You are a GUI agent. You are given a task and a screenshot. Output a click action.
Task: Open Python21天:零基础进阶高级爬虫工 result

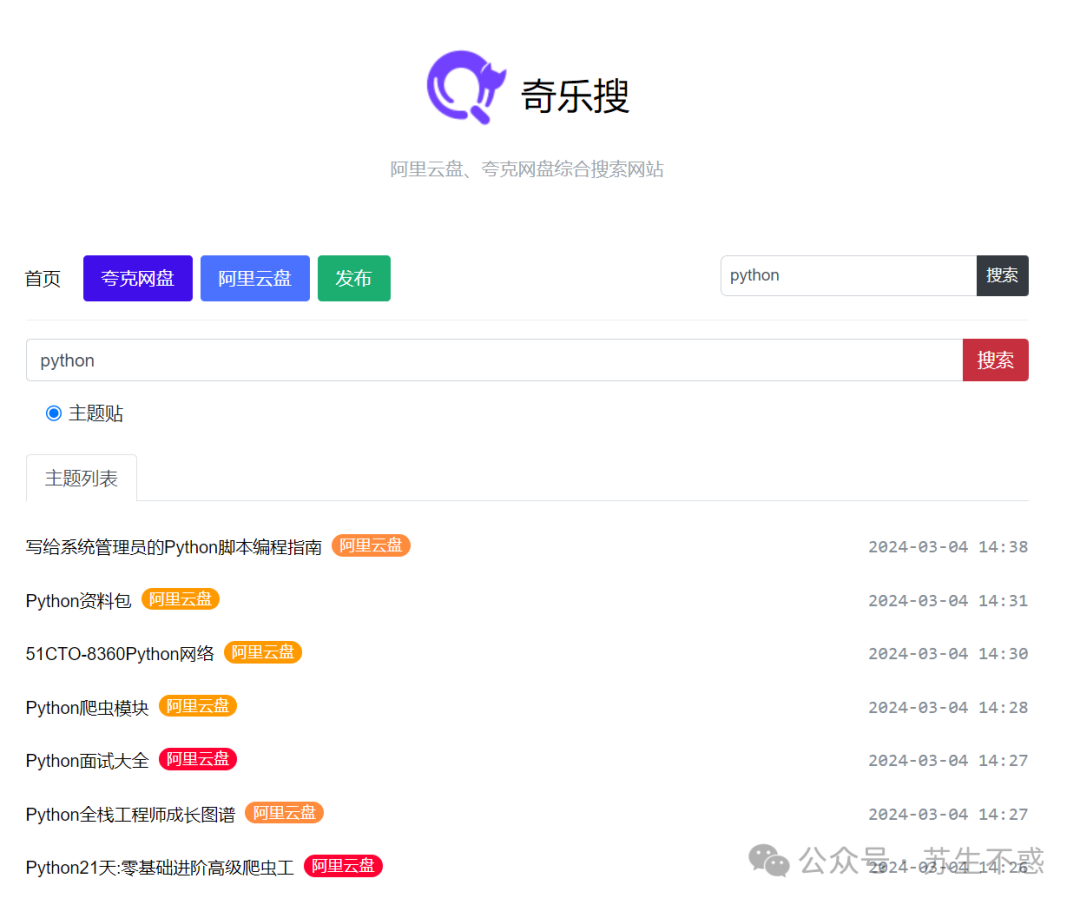[160, 868]
